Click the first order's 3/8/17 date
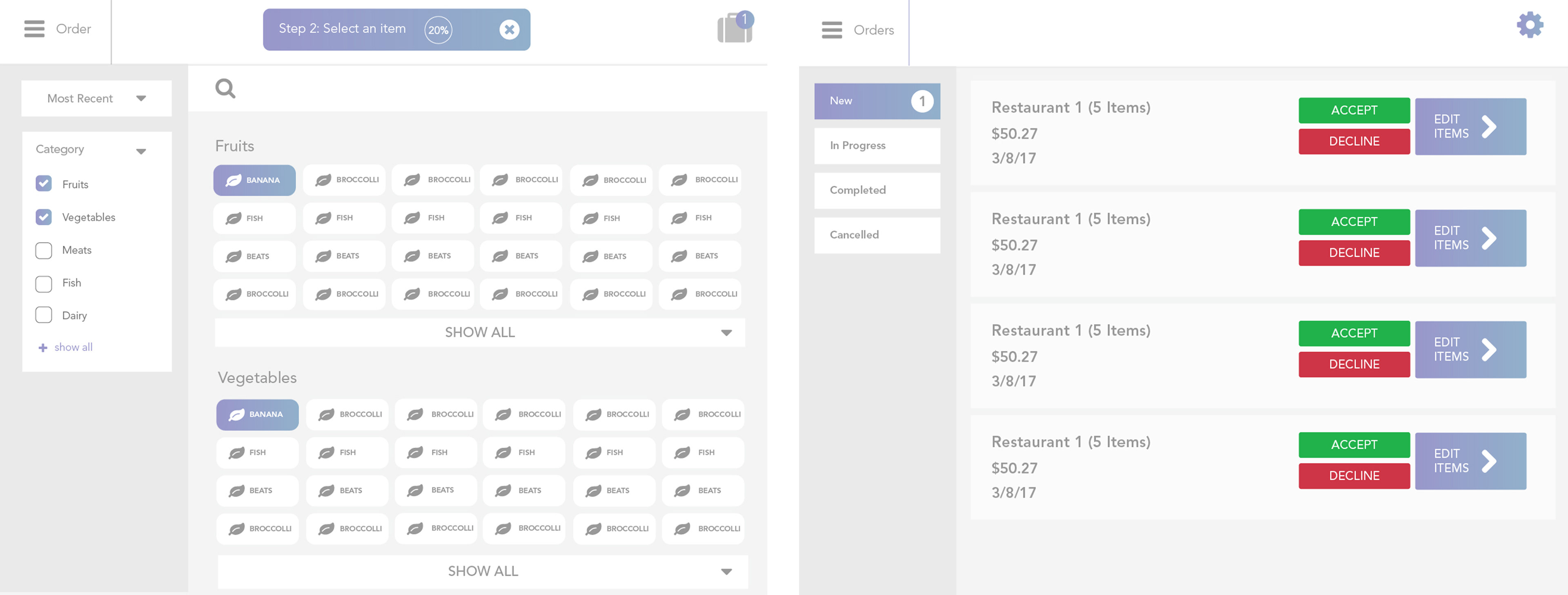 tap(1013, 158)
